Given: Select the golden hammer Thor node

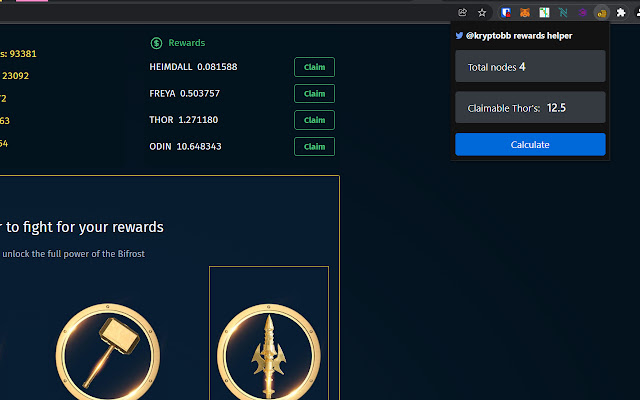Looking at the screenshot, I should pyautogui.click(x=108, y=354).
